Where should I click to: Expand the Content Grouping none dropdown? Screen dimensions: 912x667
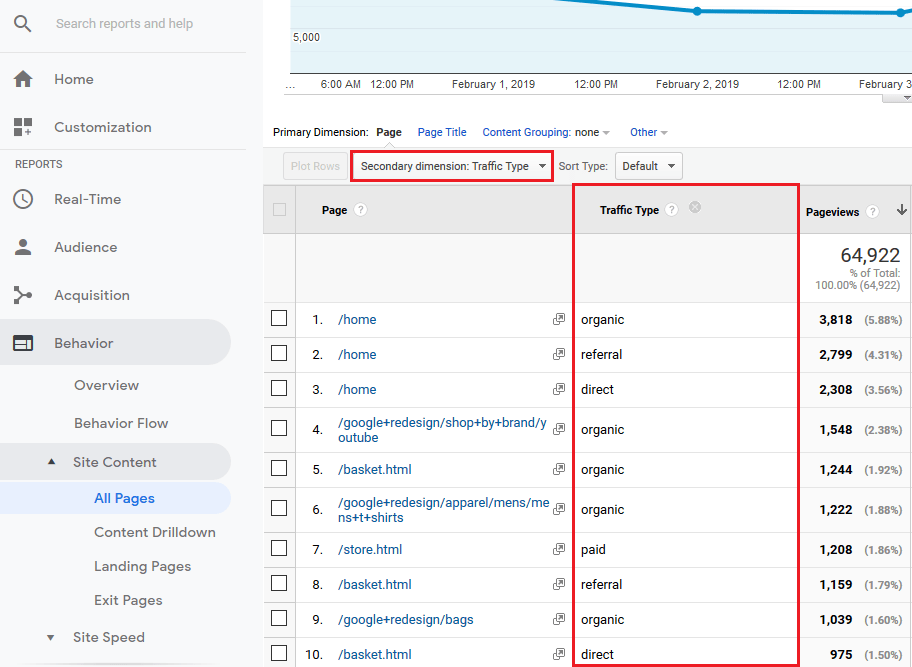545,131
